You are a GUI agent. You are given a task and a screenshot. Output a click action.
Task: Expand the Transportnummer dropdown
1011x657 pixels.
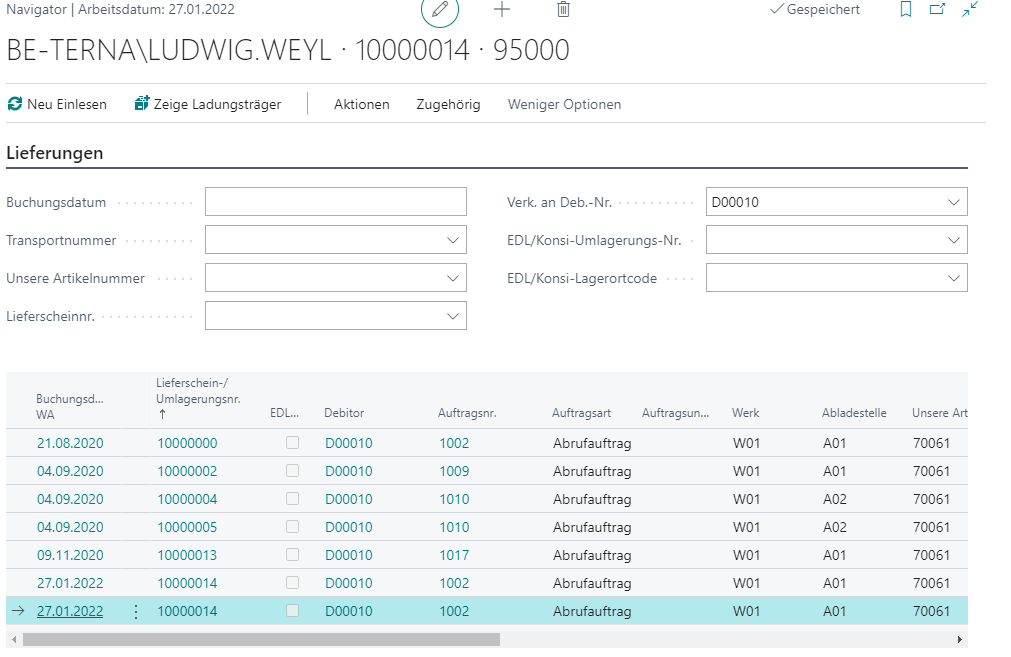[x=451, y=240]
